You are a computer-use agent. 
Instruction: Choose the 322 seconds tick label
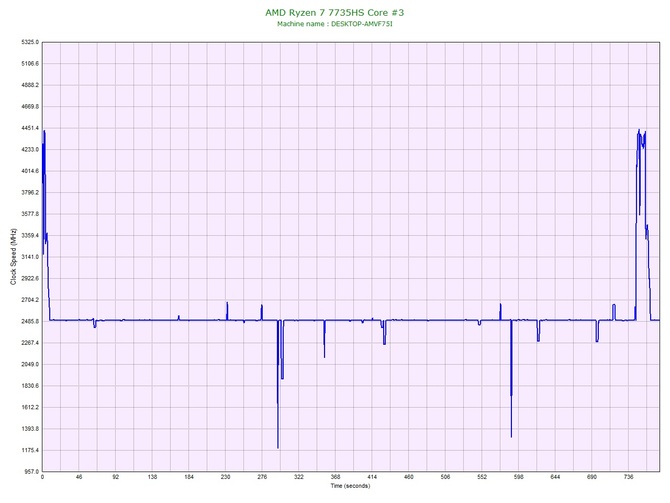(x=299, y=477)
